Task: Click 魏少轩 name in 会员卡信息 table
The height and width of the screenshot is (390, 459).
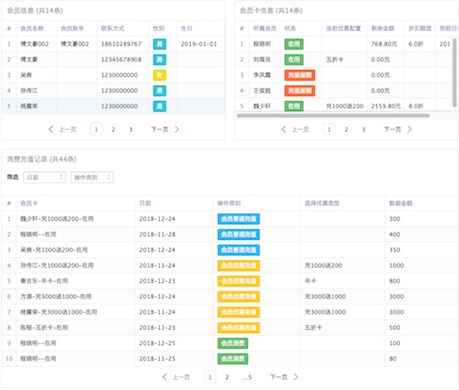Action: point(262,106)
